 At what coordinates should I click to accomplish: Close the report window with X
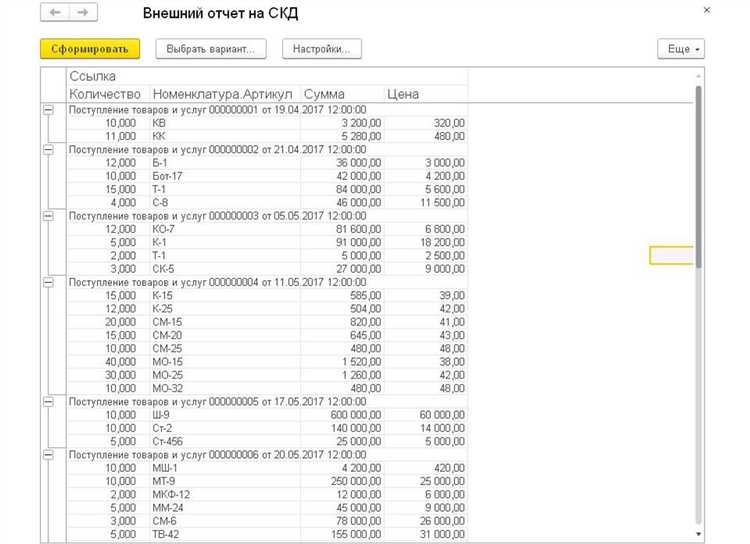pos(706,10)
